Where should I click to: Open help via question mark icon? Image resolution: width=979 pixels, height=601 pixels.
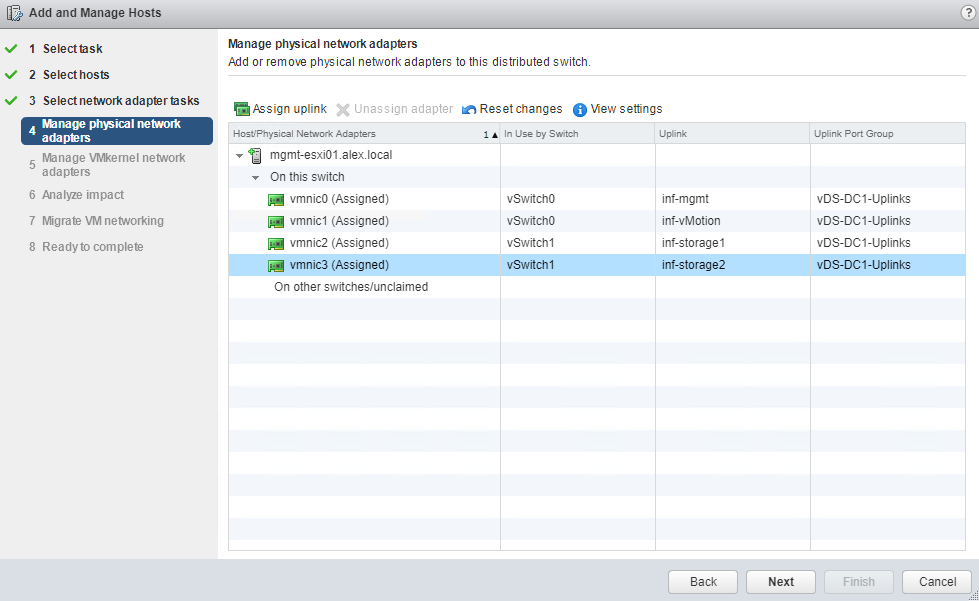click(967, 13)
